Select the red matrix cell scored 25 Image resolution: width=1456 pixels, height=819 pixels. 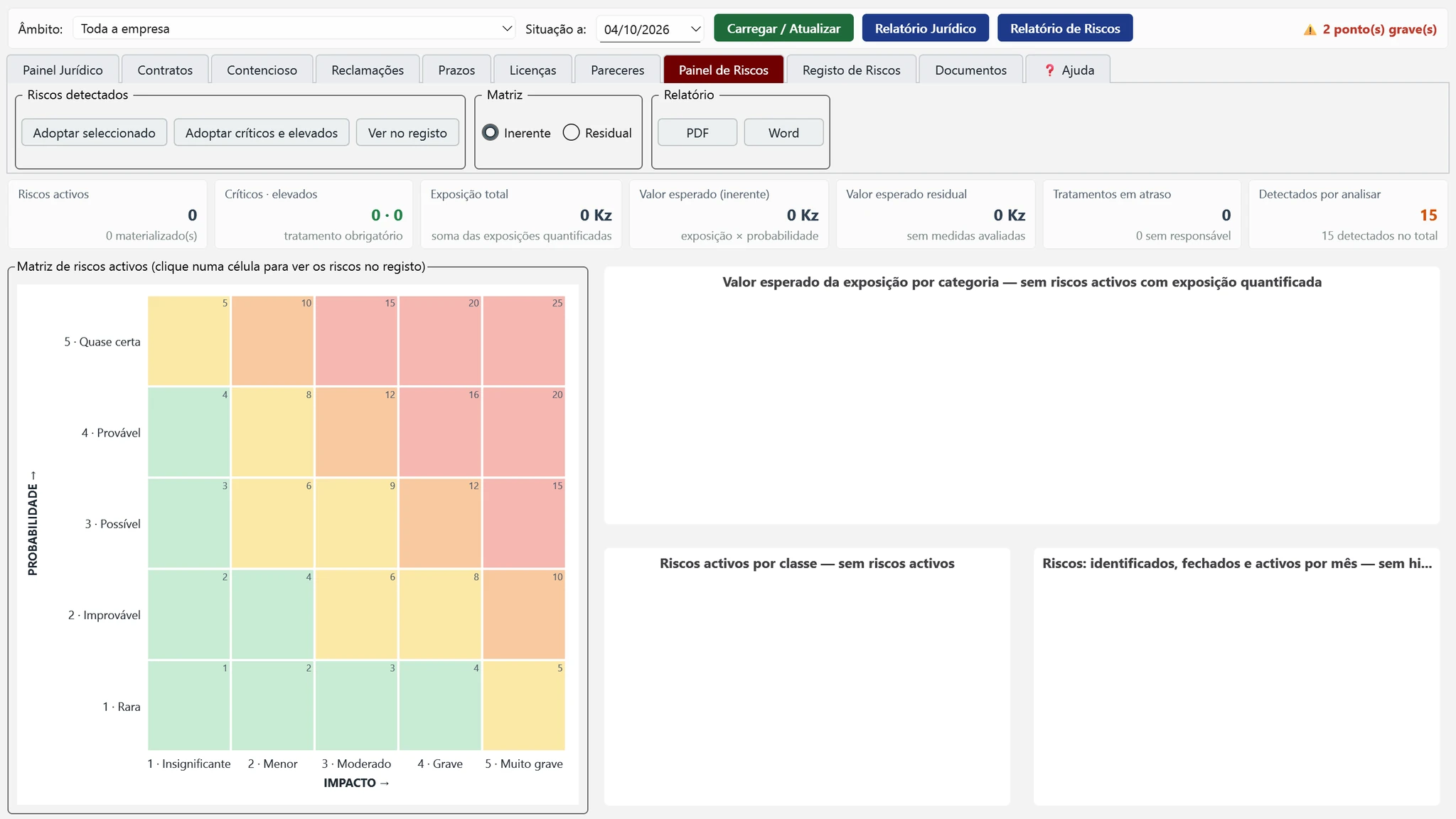tap(524, 341)
